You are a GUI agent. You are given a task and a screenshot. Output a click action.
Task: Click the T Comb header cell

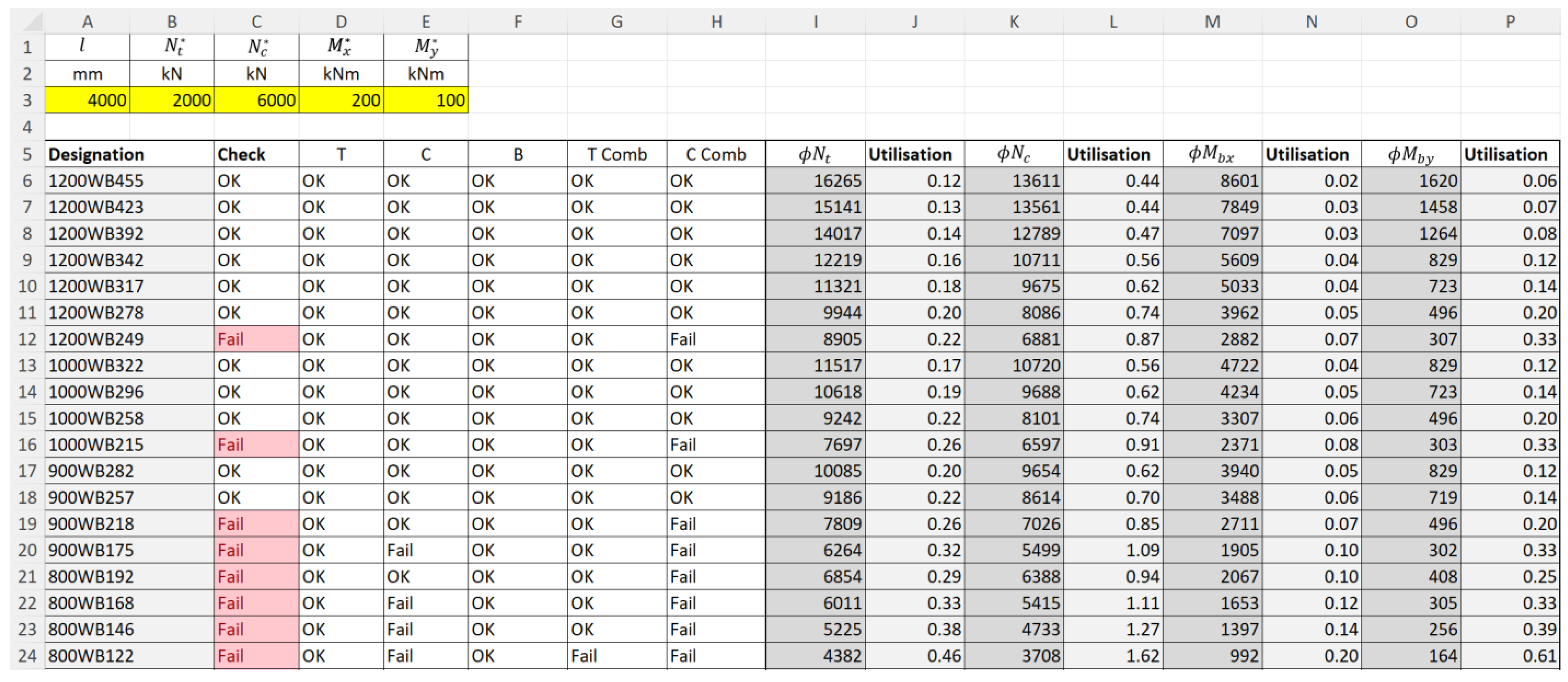(x=617, y=155)
